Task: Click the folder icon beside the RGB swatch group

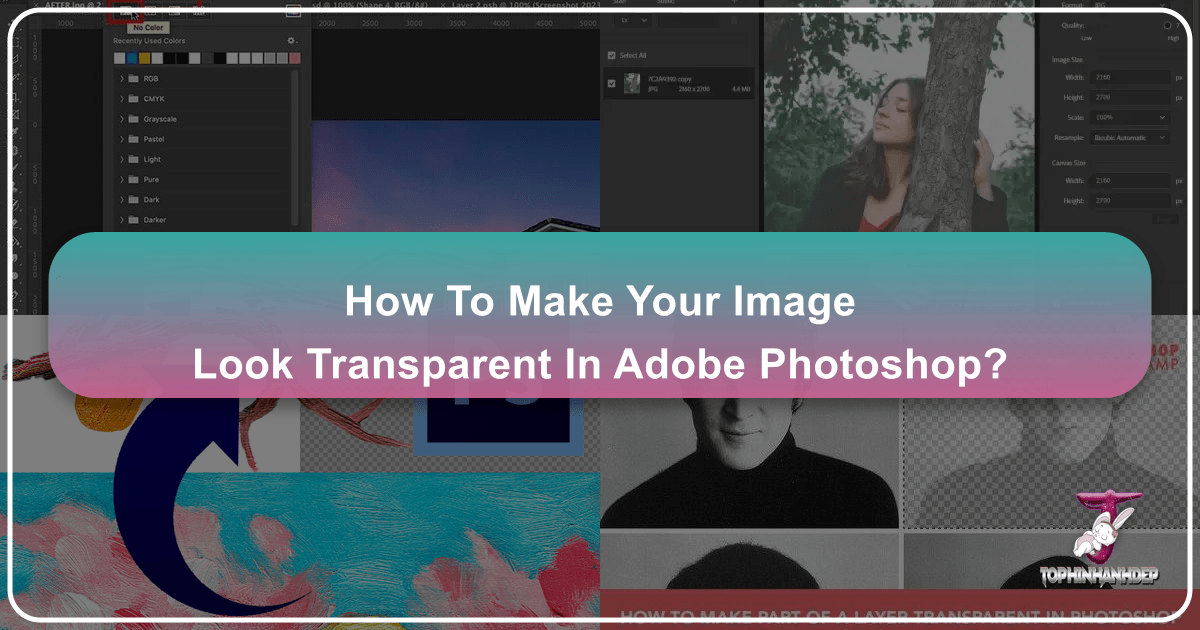Action: tap(134, 78)
